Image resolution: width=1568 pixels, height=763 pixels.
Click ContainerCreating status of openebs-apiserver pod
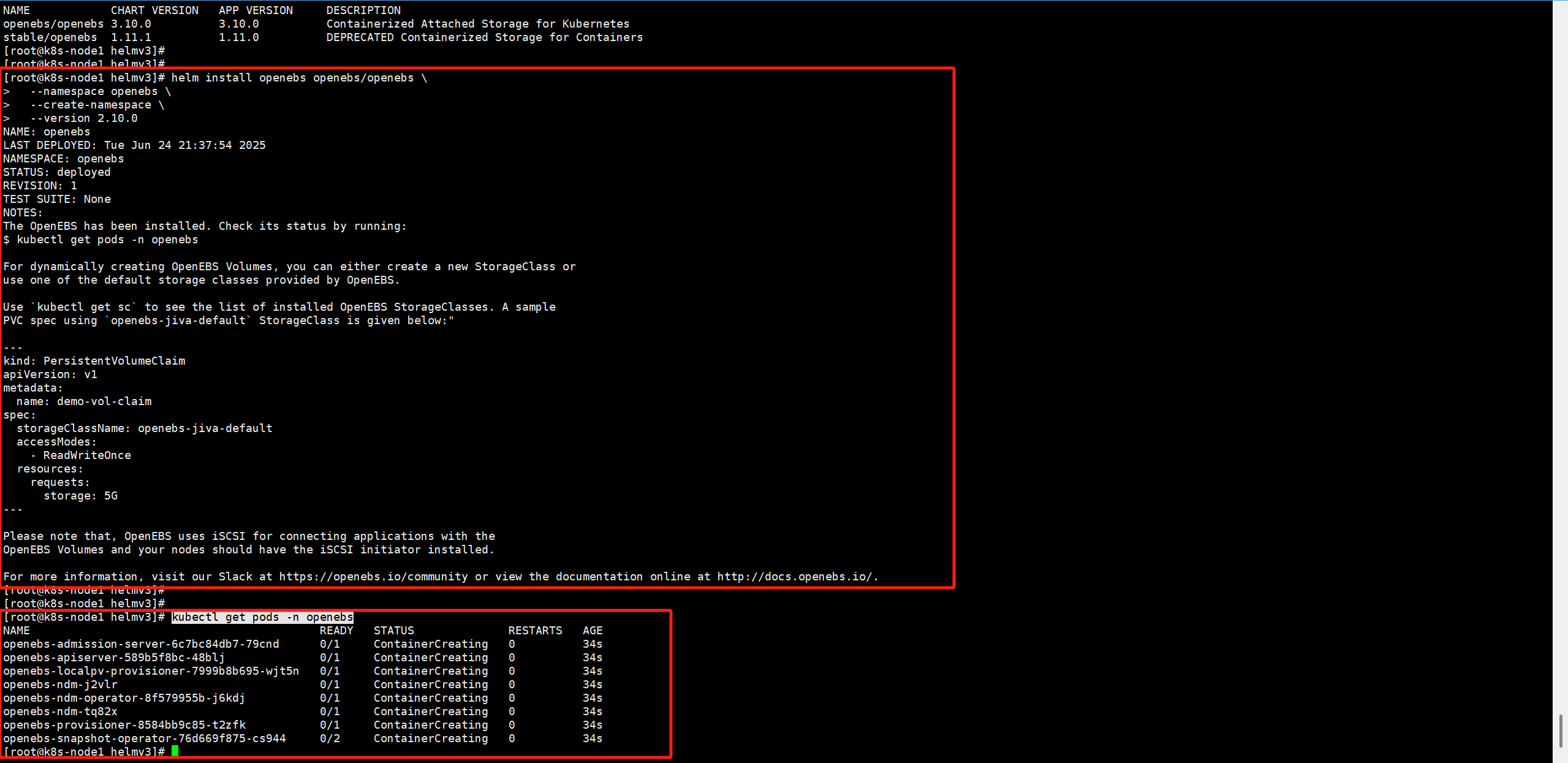tap(431, 658)
